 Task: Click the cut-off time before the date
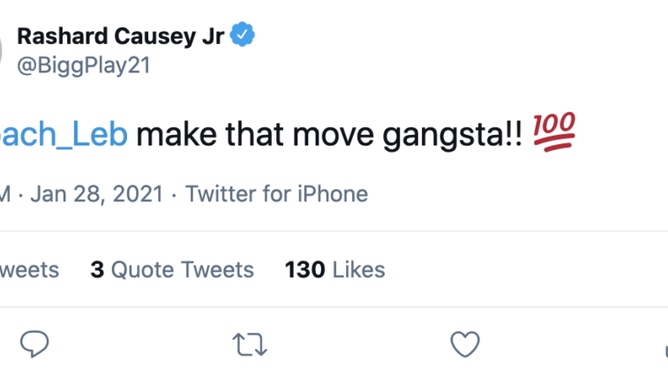[x=5, y=194]
